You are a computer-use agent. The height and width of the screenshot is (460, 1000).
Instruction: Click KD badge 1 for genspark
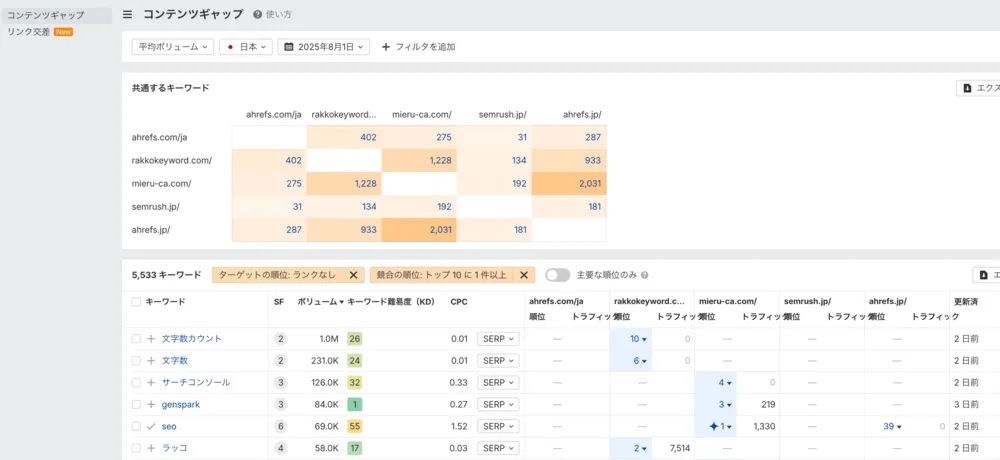click(x=355, y=404)
